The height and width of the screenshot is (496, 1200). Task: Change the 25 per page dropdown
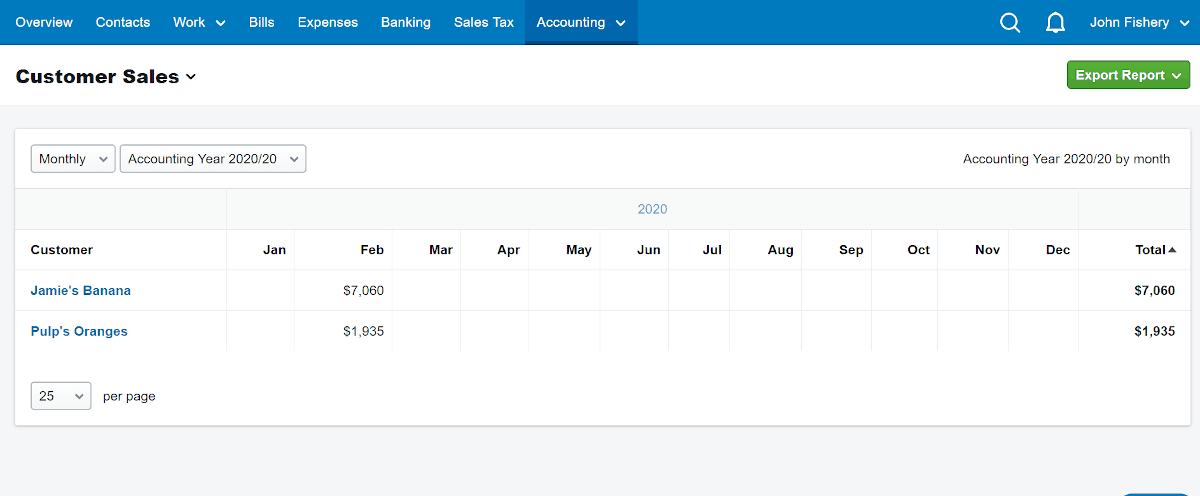tap(61, 396)
